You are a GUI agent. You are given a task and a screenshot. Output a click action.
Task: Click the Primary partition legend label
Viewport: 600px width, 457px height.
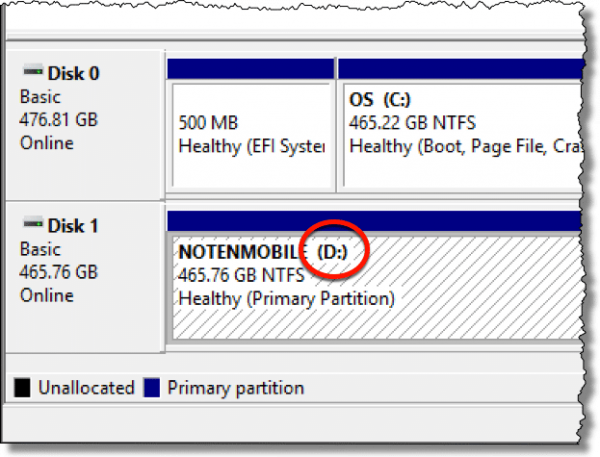point(236,388)
